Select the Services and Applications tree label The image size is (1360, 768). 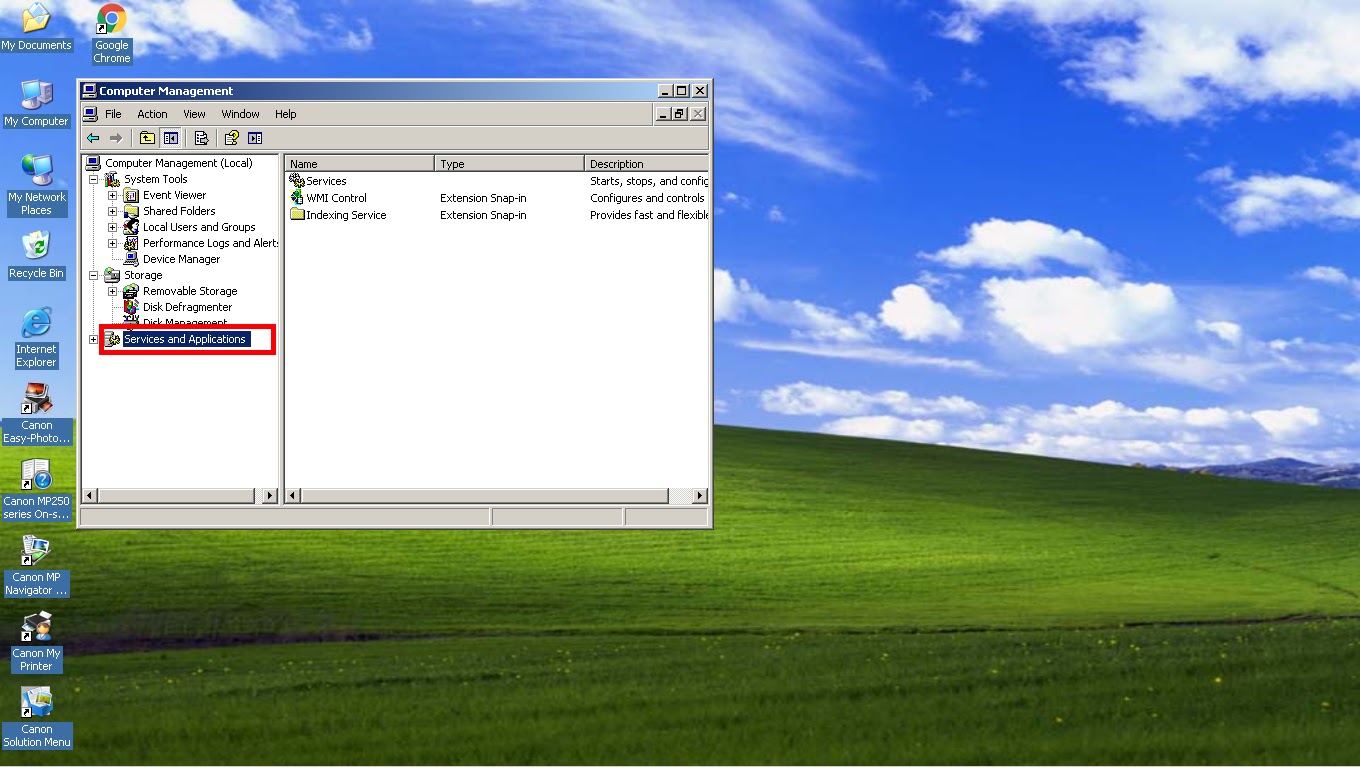pos(185,339)
